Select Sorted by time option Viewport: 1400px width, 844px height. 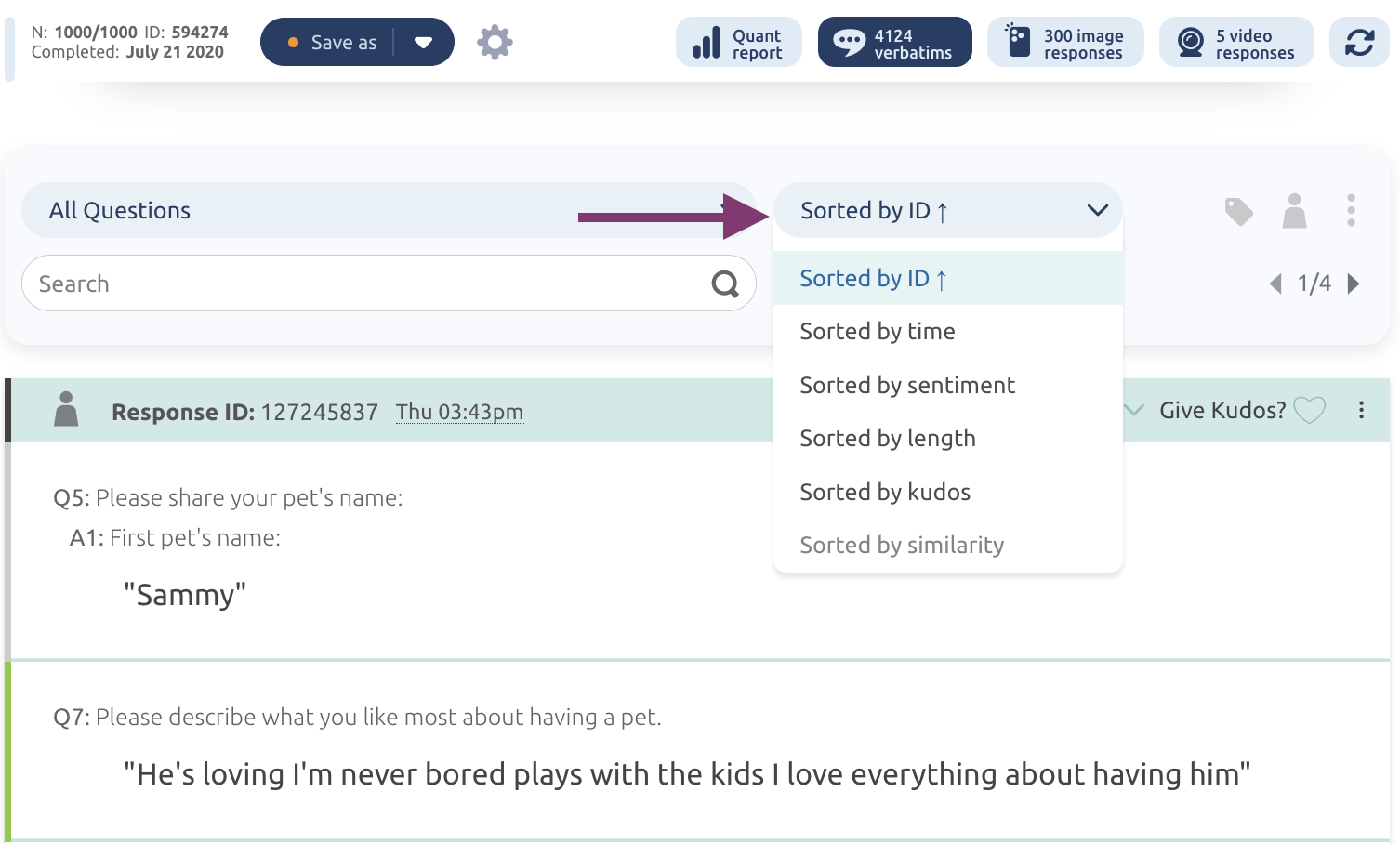coord(948,332)
